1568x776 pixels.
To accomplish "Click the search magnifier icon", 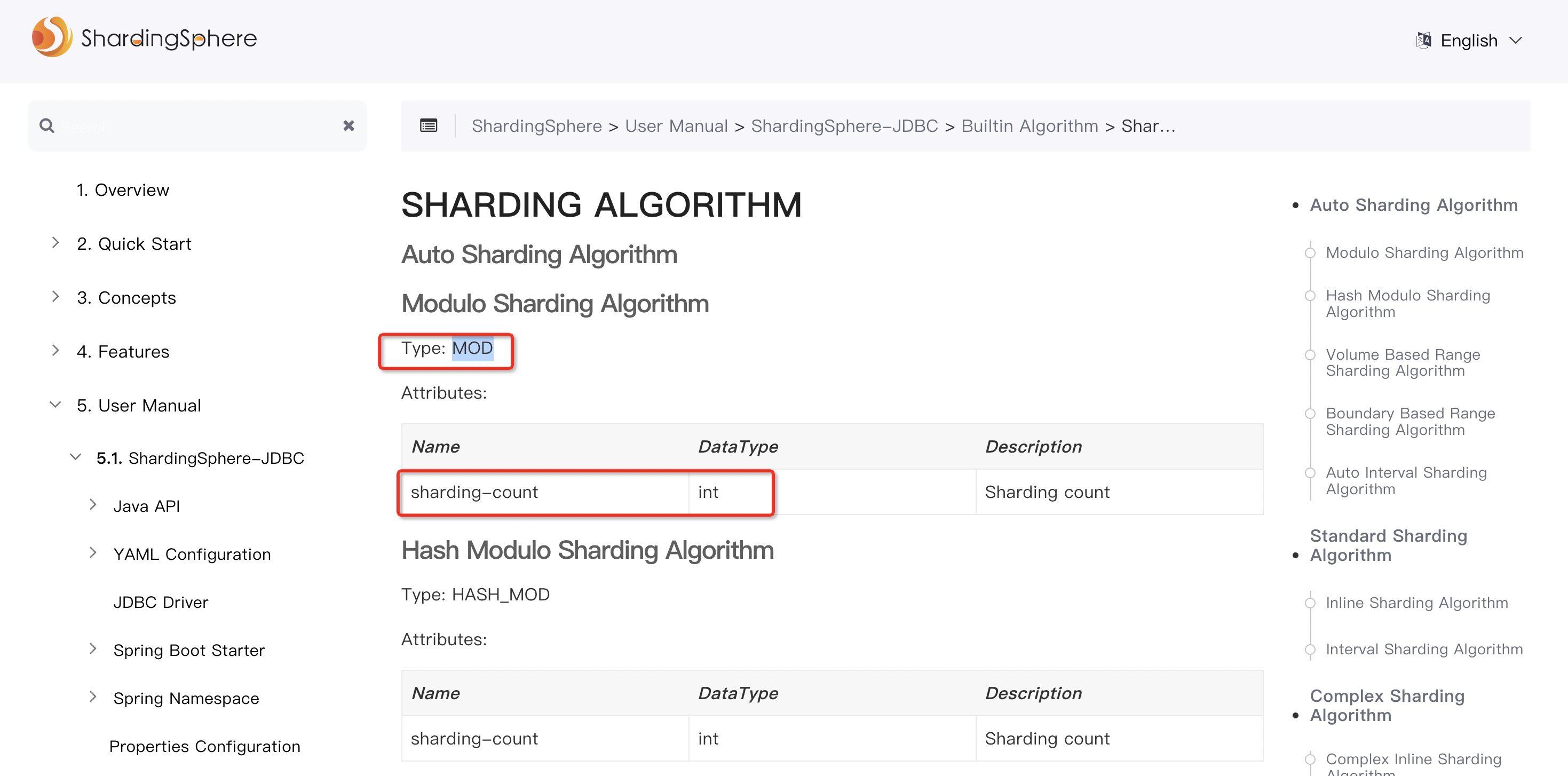I will [x=46, y=126].
